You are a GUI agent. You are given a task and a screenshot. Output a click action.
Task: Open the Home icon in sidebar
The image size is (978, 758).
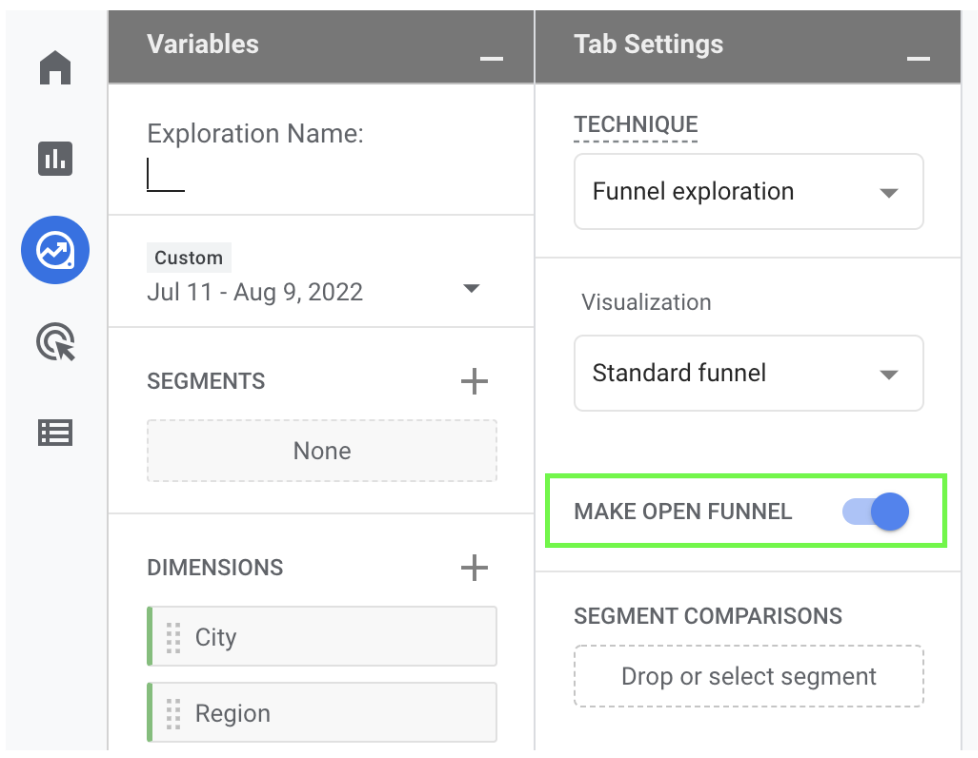(x=55, y=67)
